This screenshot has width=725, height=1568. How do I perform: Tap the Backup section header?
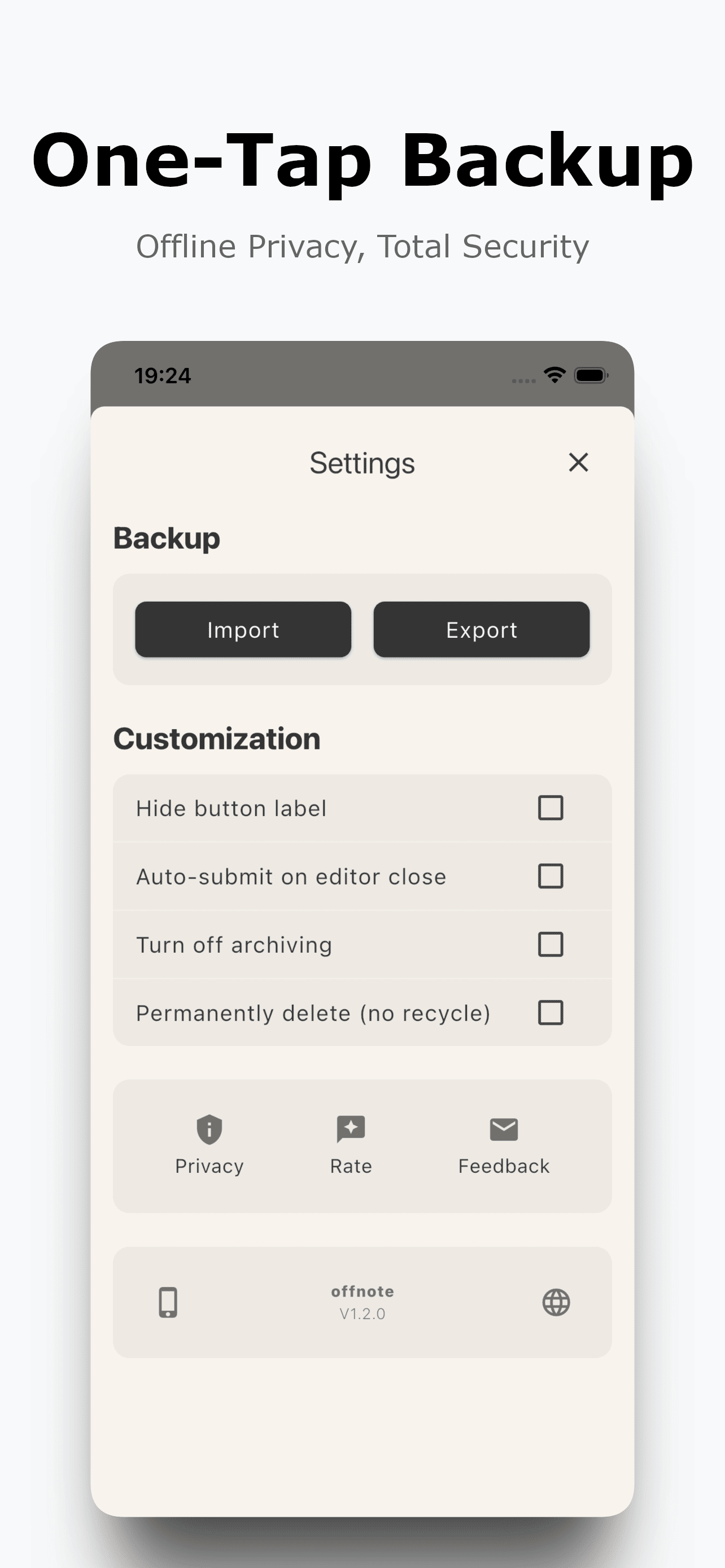pyautogui.click(x=166, y=537)
